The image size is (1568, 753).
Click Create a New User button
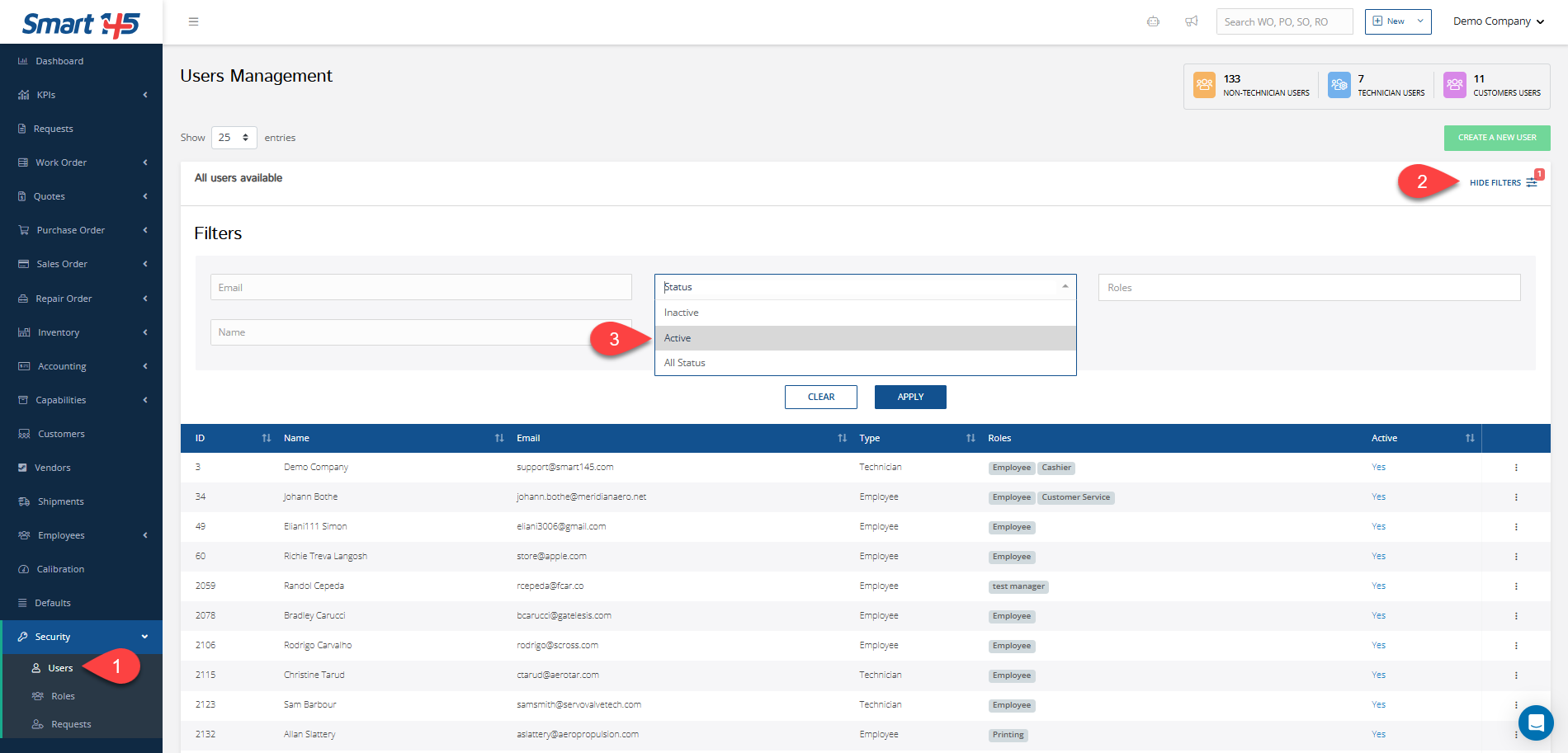pyautogui.click(x=1496, y=138)
